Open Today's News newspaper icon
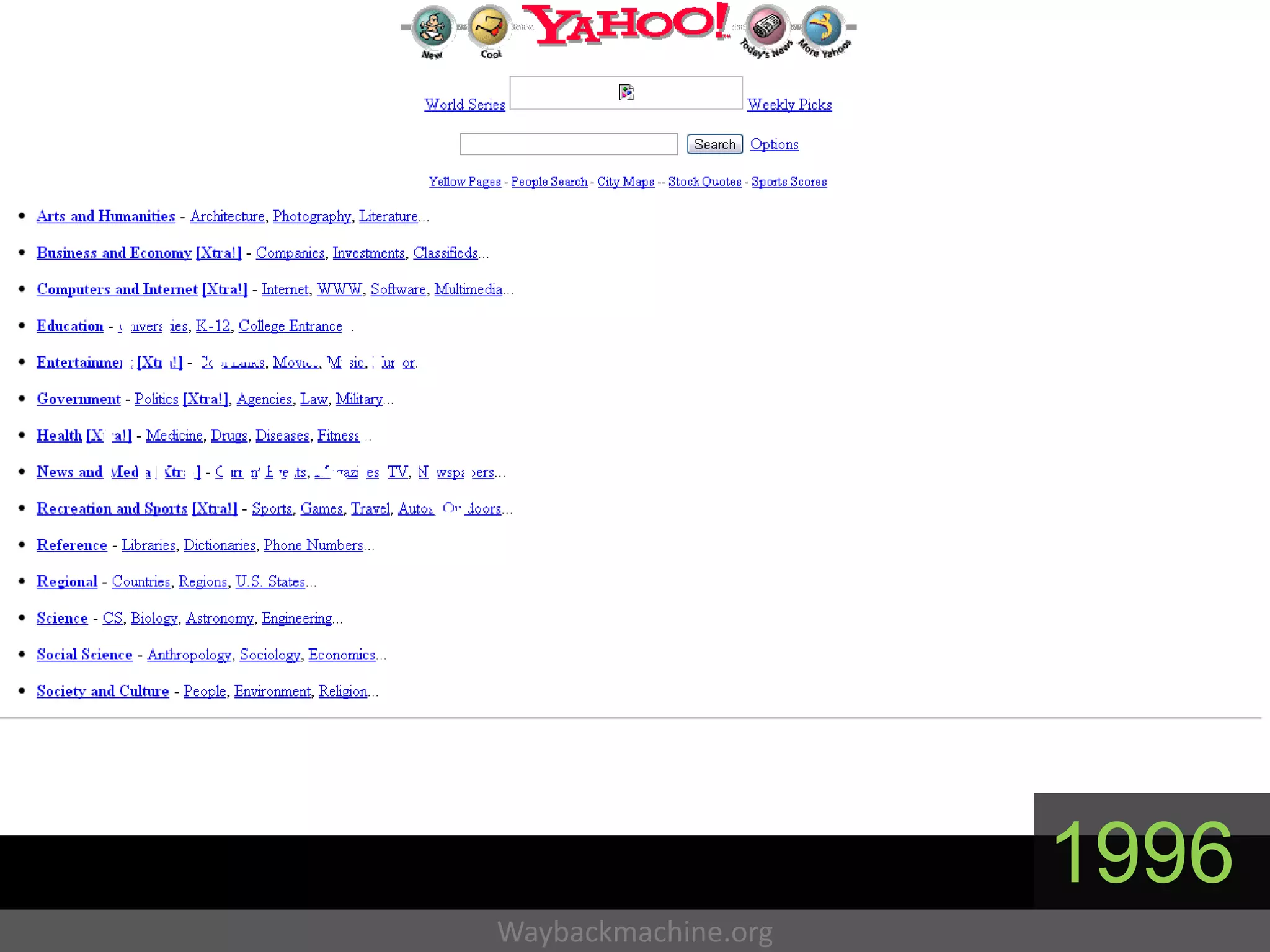1270x952 pixels. (768, 32)
